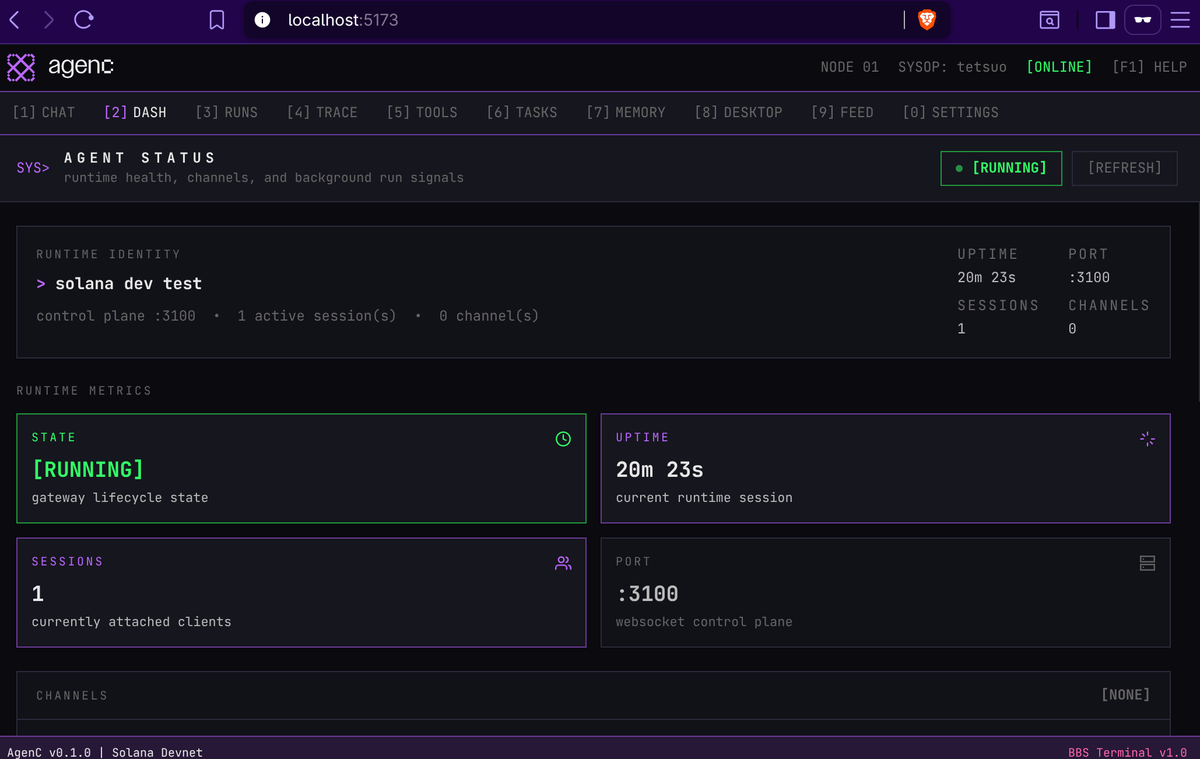Viewport: 1200px width, 759px height.
Task: Switch to the [1] CHAT tab
Action: pyautogui.click(x=44, y=112)
